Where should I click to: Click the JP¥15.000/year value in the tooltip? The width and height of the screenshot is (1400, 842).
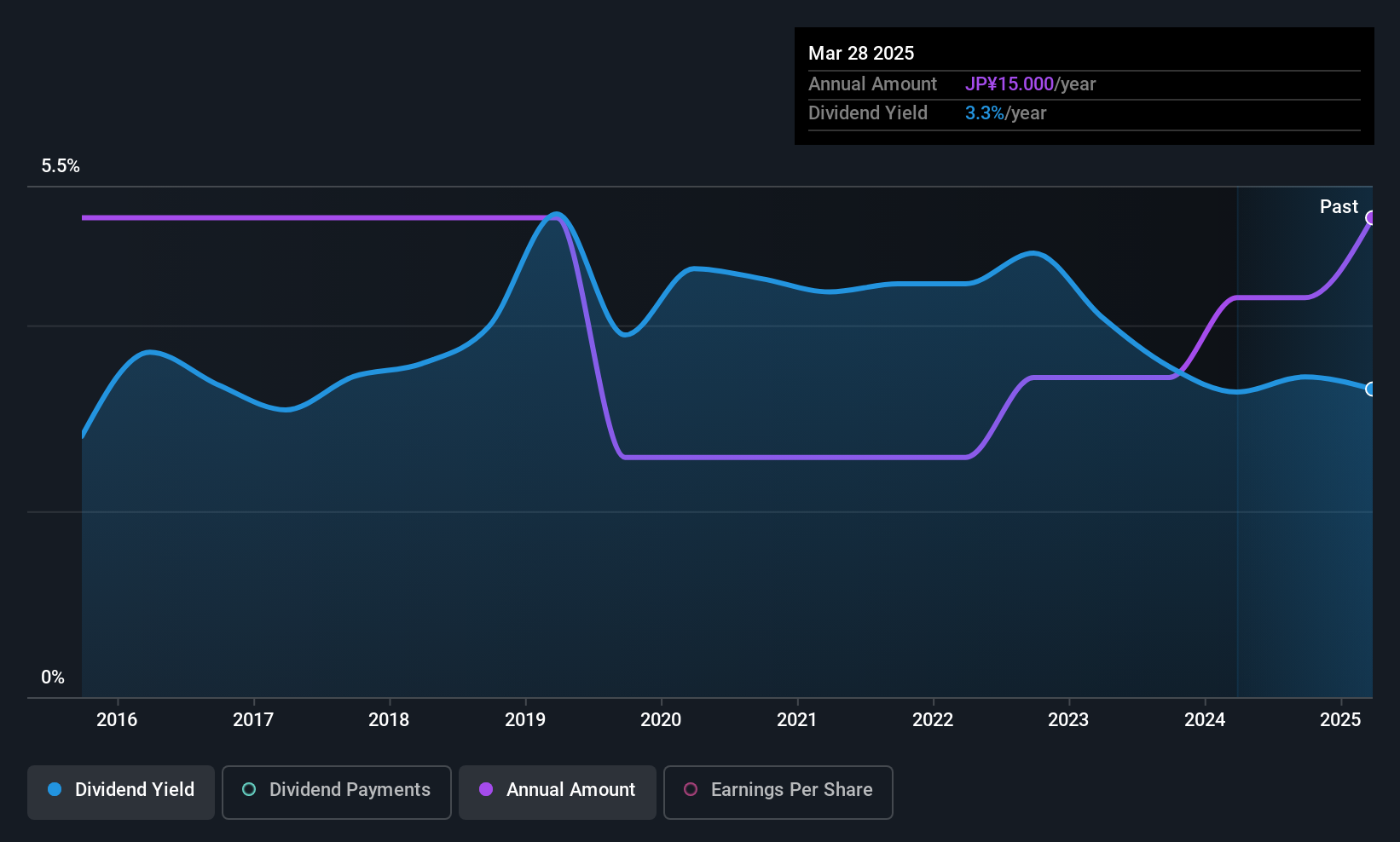(x=1030, y=84)
